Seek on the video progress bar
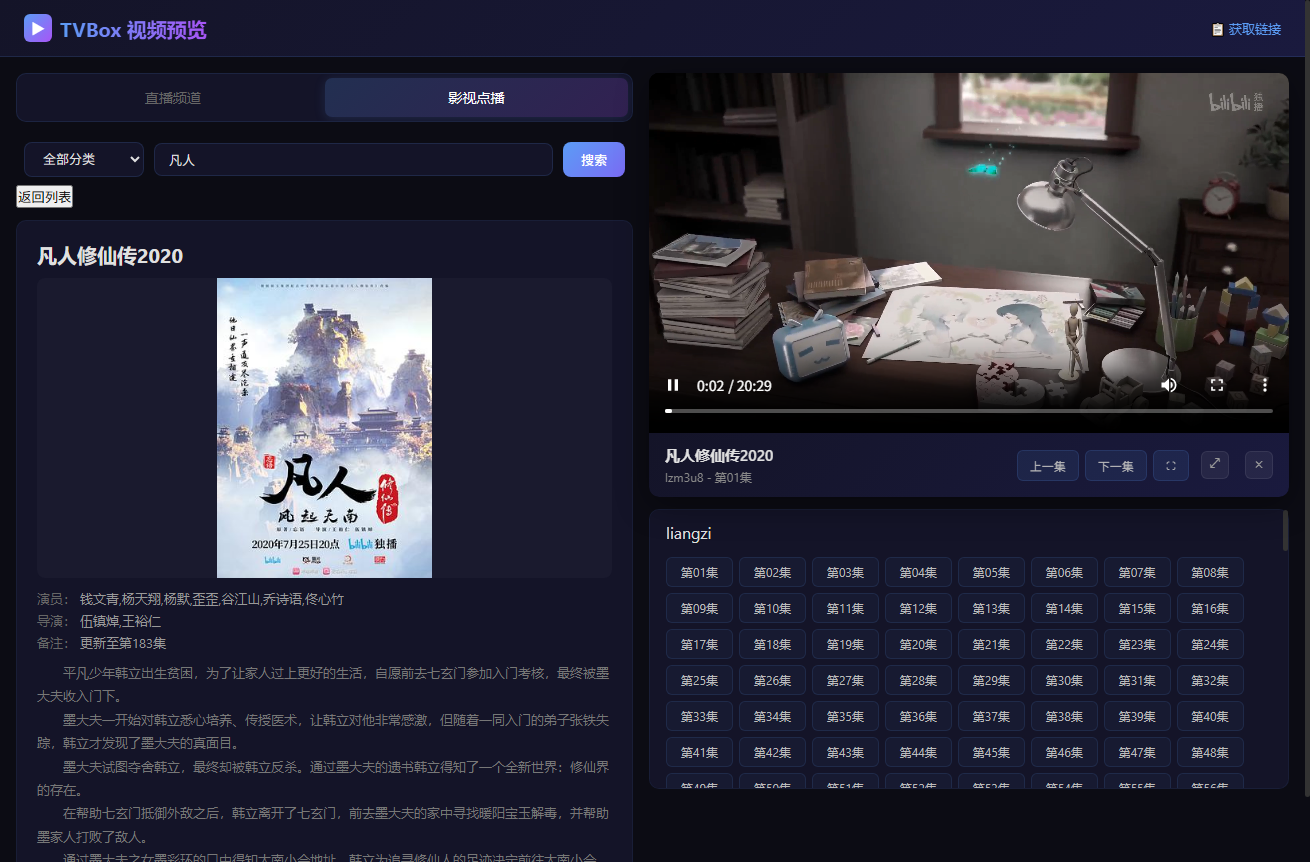 969,411
